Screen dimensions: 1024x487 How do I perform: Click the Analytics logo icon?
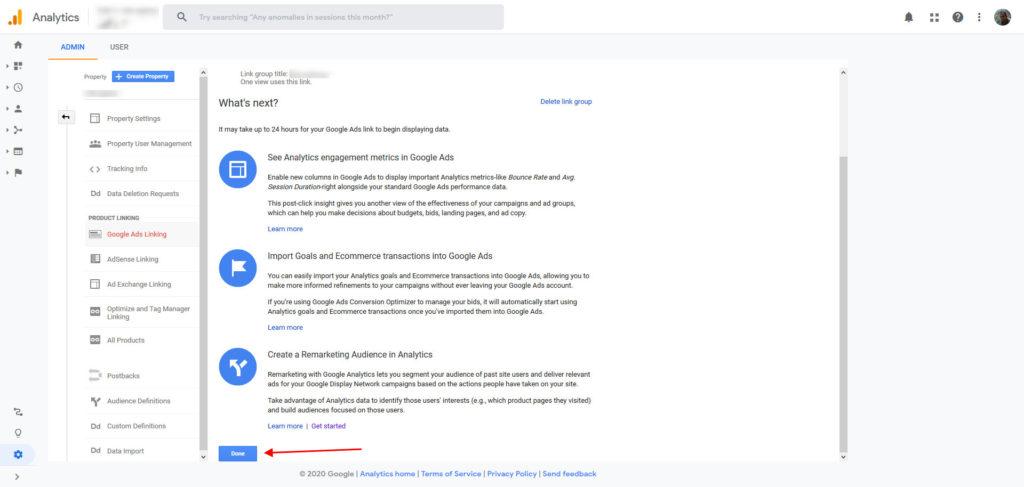[15, 18]
